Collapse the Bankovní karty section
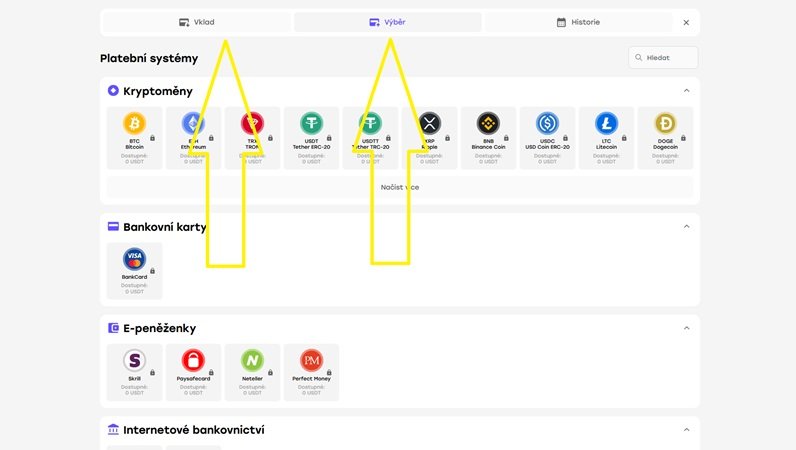 [x=686, y=226]
